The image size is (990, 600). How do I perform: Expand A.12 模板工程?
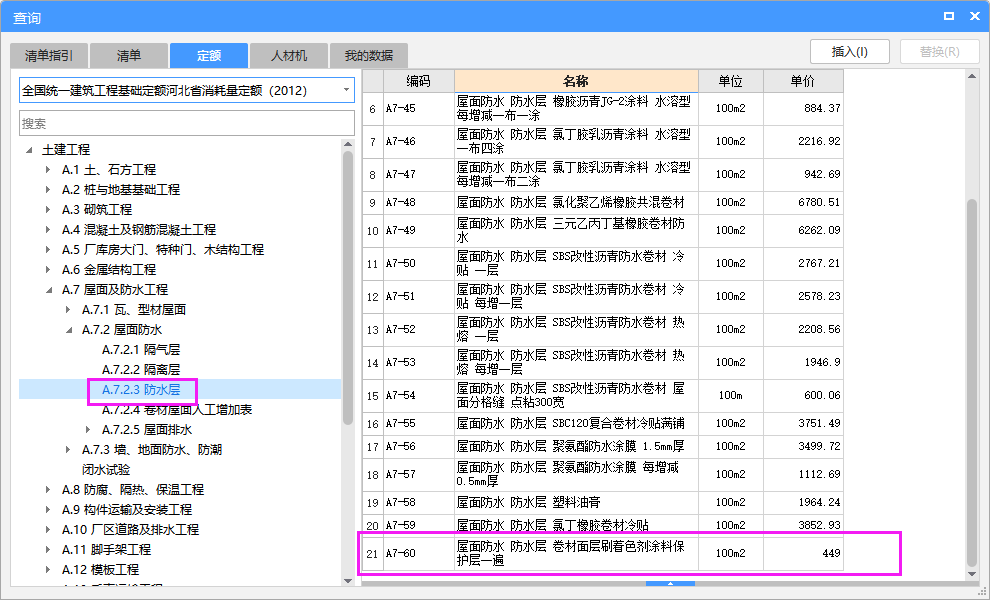(49, 570)
